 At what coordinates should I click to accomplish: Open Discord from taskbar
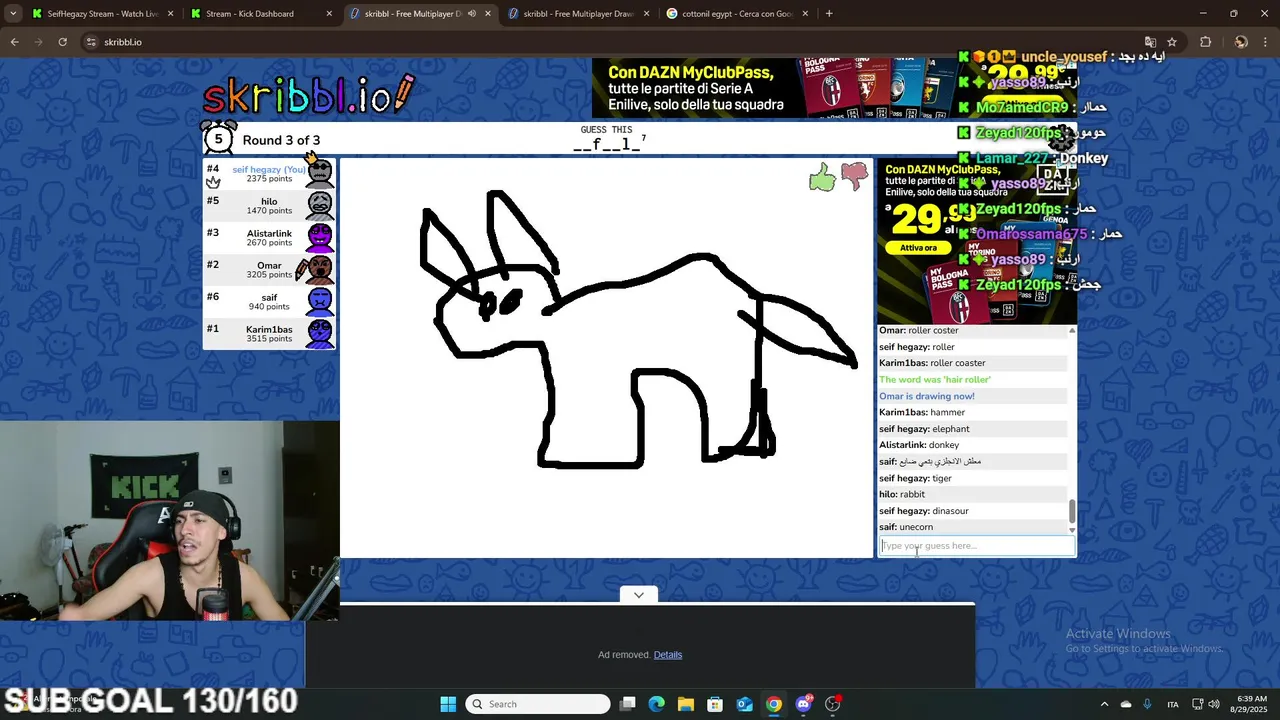[x=803, y=704]
